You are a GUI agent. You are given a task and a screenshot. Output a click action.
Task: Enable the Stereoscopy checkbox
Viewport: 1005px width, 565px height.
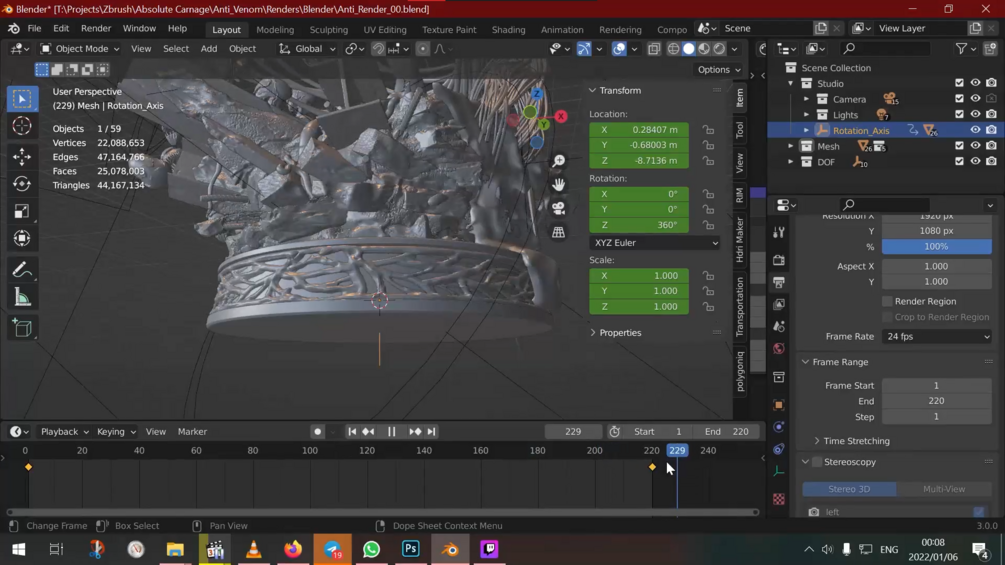[x=817, y=462]
